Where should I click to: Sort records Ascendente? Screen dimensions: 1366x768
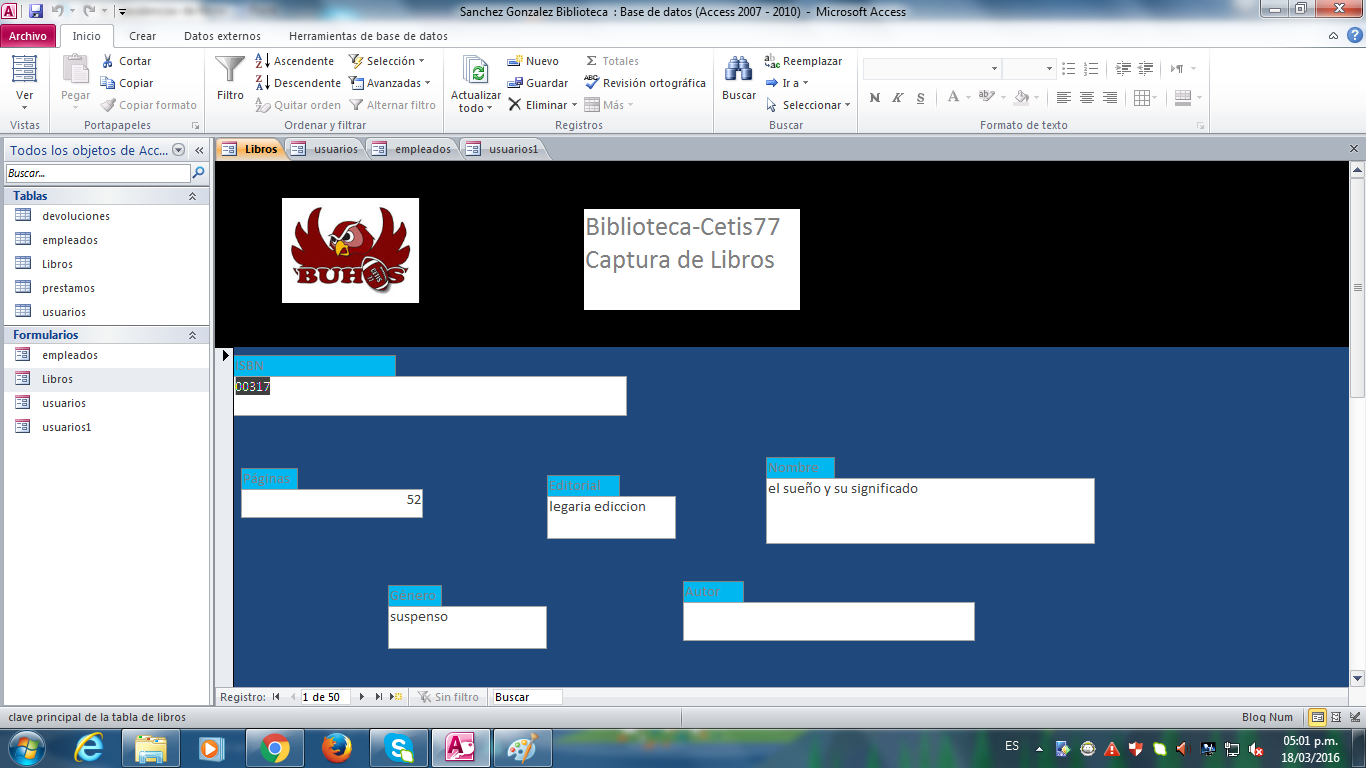pyautogui.click(x=294, y=61)
